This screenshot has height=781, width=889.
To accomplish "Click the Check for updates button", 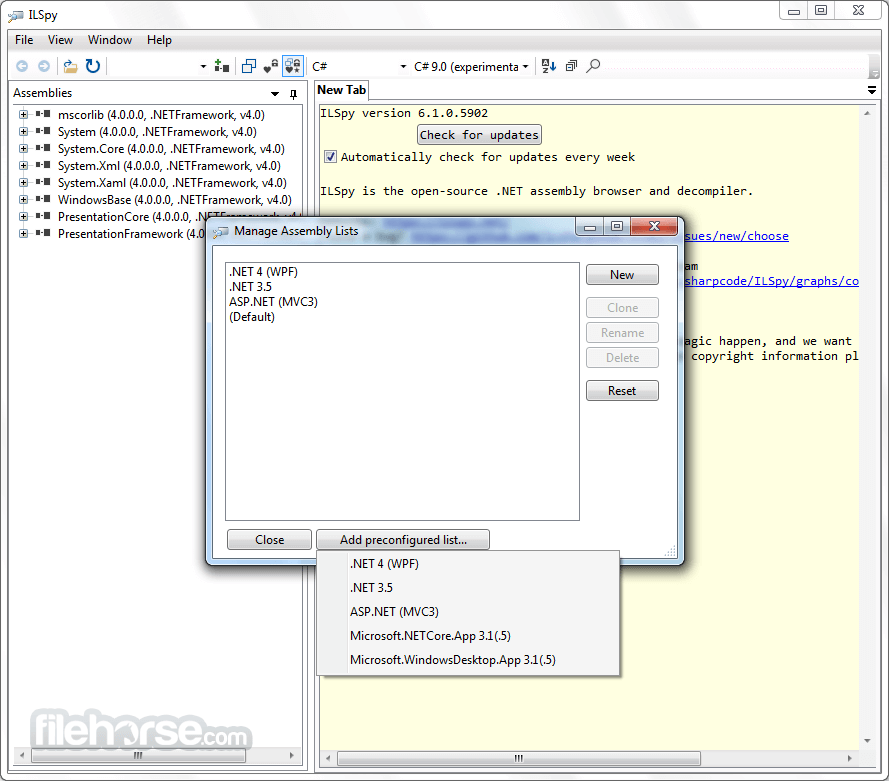I will (479, 135).
